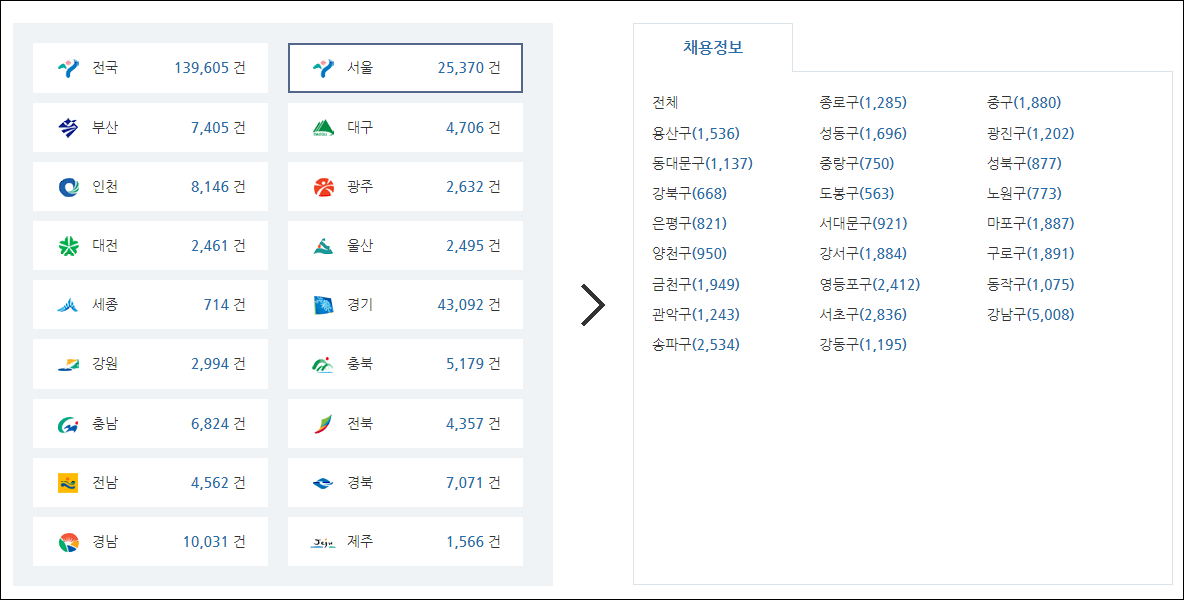
Task: Click the 서울 city emblem icon
Action: coord(323,69)
